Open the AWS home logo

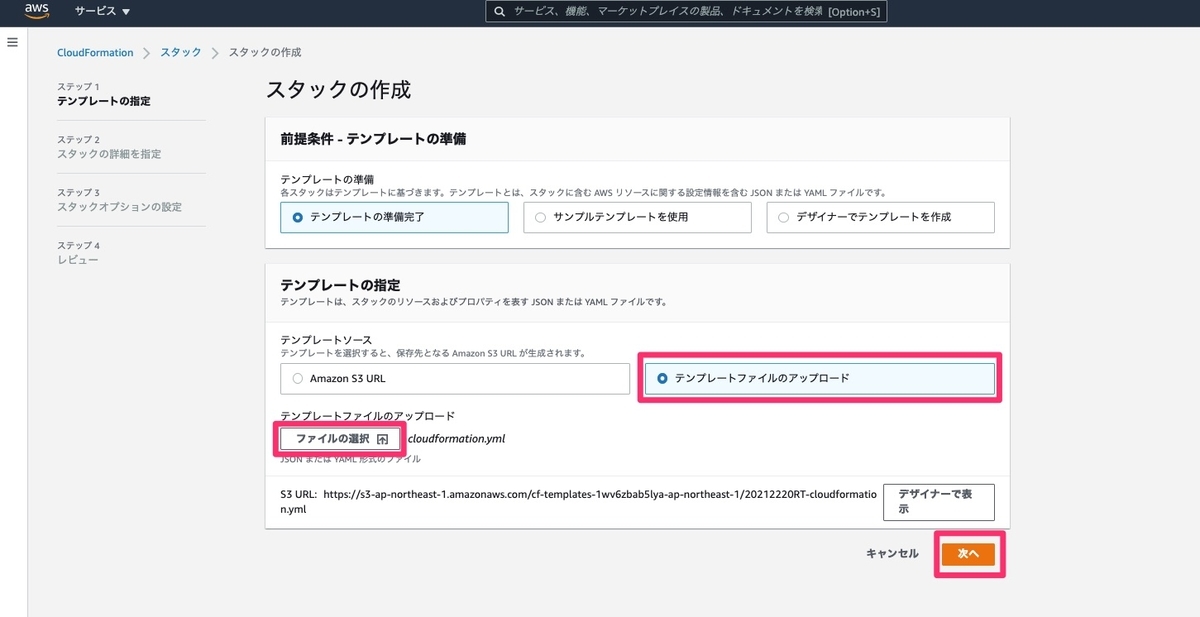(36, 12)
